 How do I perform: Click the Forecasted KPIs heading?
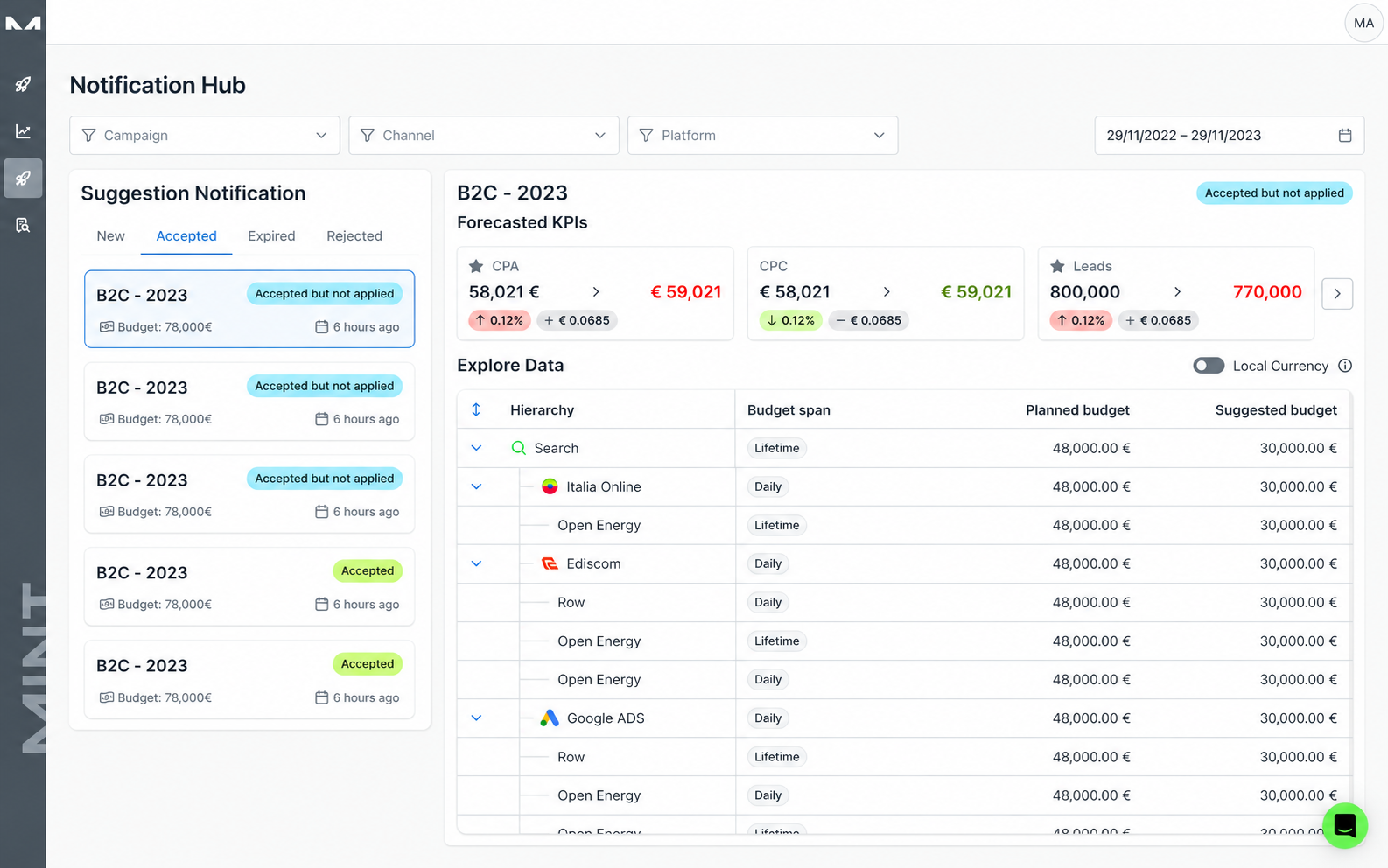[522, 223]
